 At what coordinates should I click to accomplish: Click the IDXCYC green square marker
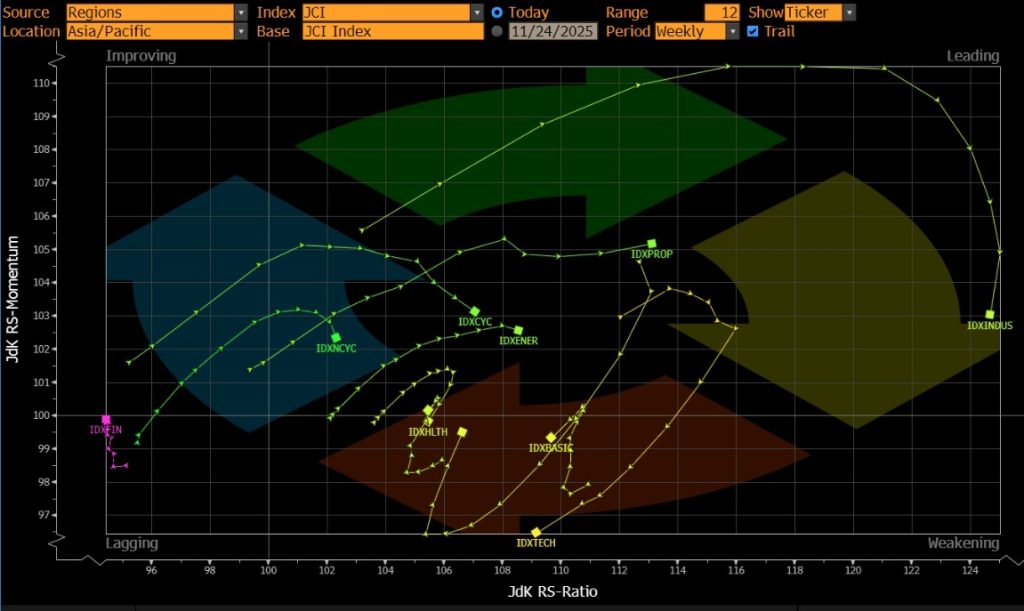[474, 311]
